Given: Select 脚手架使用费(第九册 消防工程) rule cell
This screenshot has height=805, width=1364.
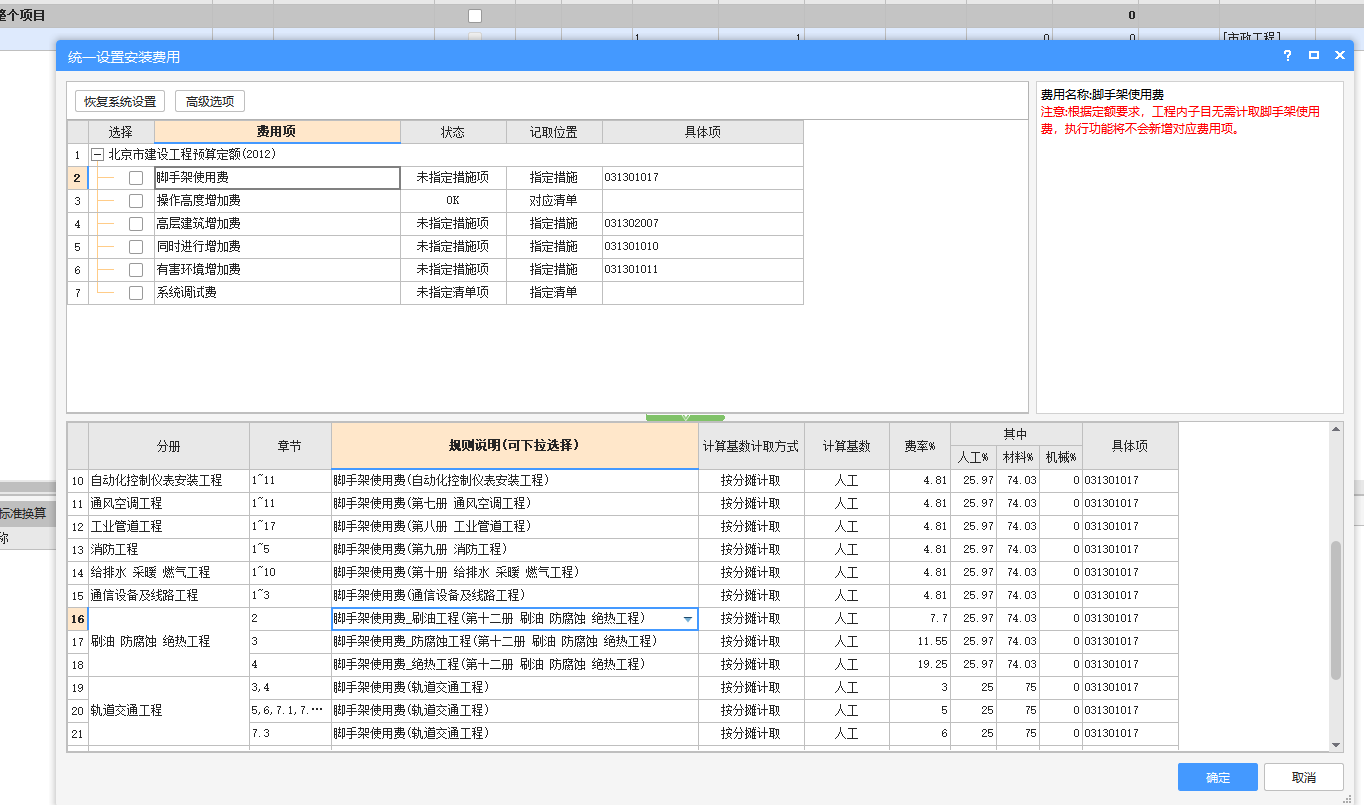Looking at the screenshot, I should tap(515, 550).
